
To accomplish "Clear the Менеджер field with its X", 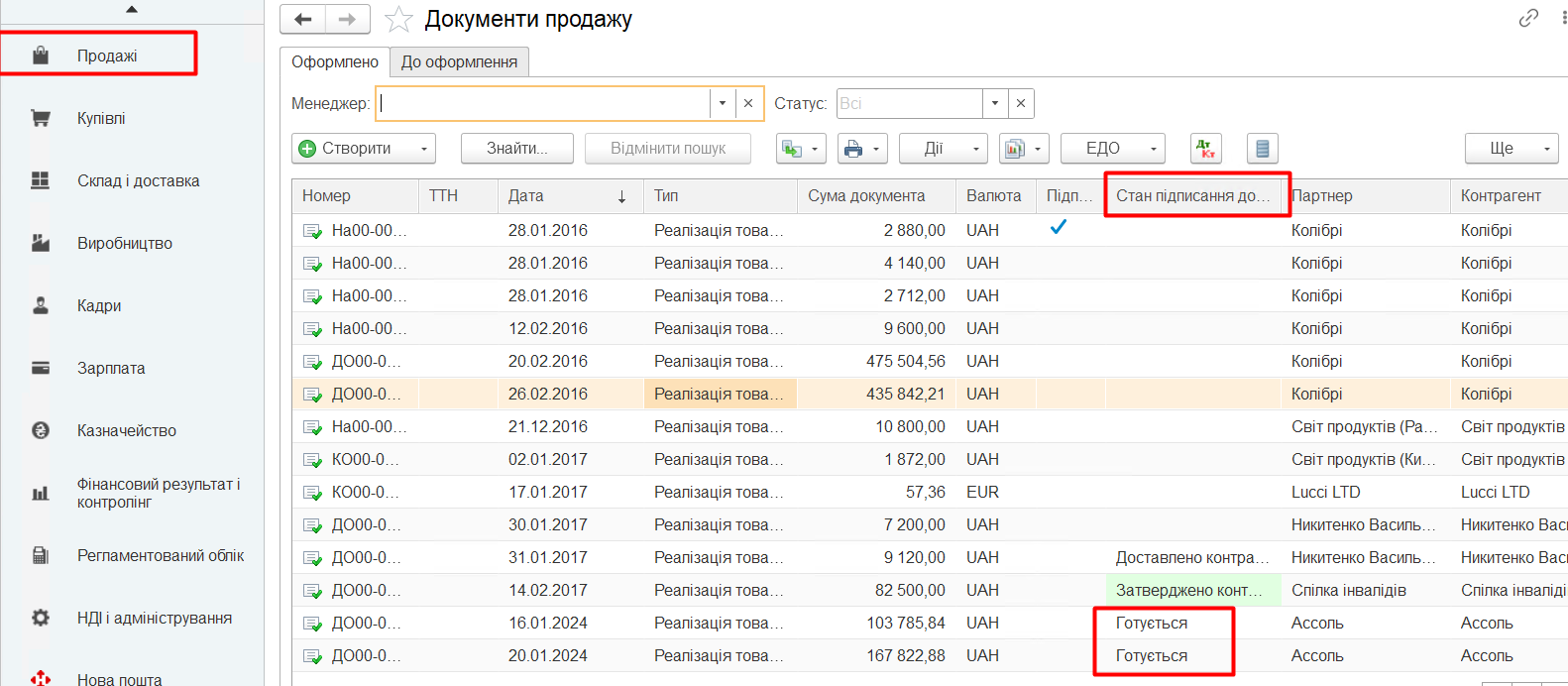I will pyautogui.click(x=748, y=103).
